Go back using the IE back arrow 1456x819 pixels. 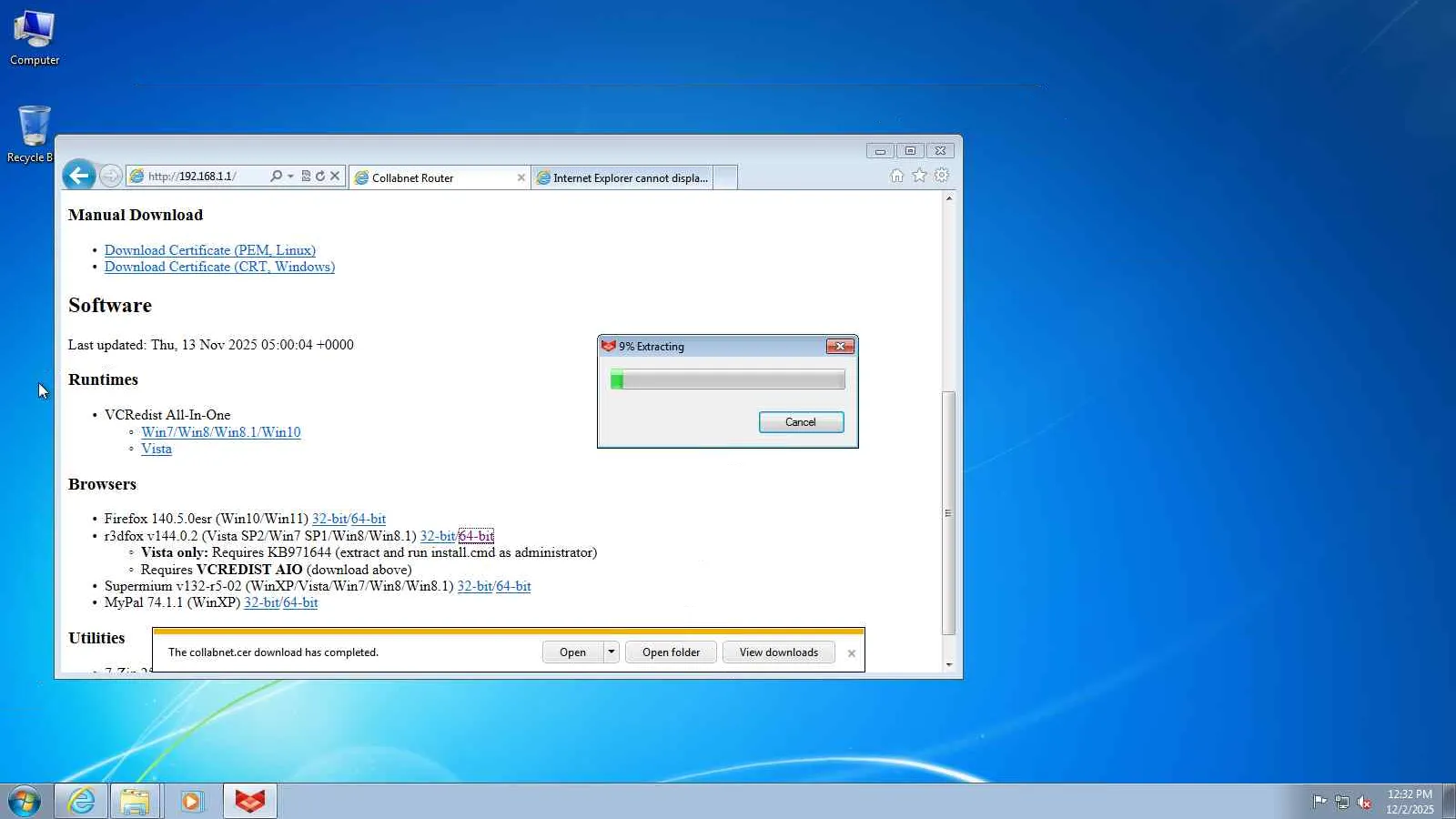point(79,176)
